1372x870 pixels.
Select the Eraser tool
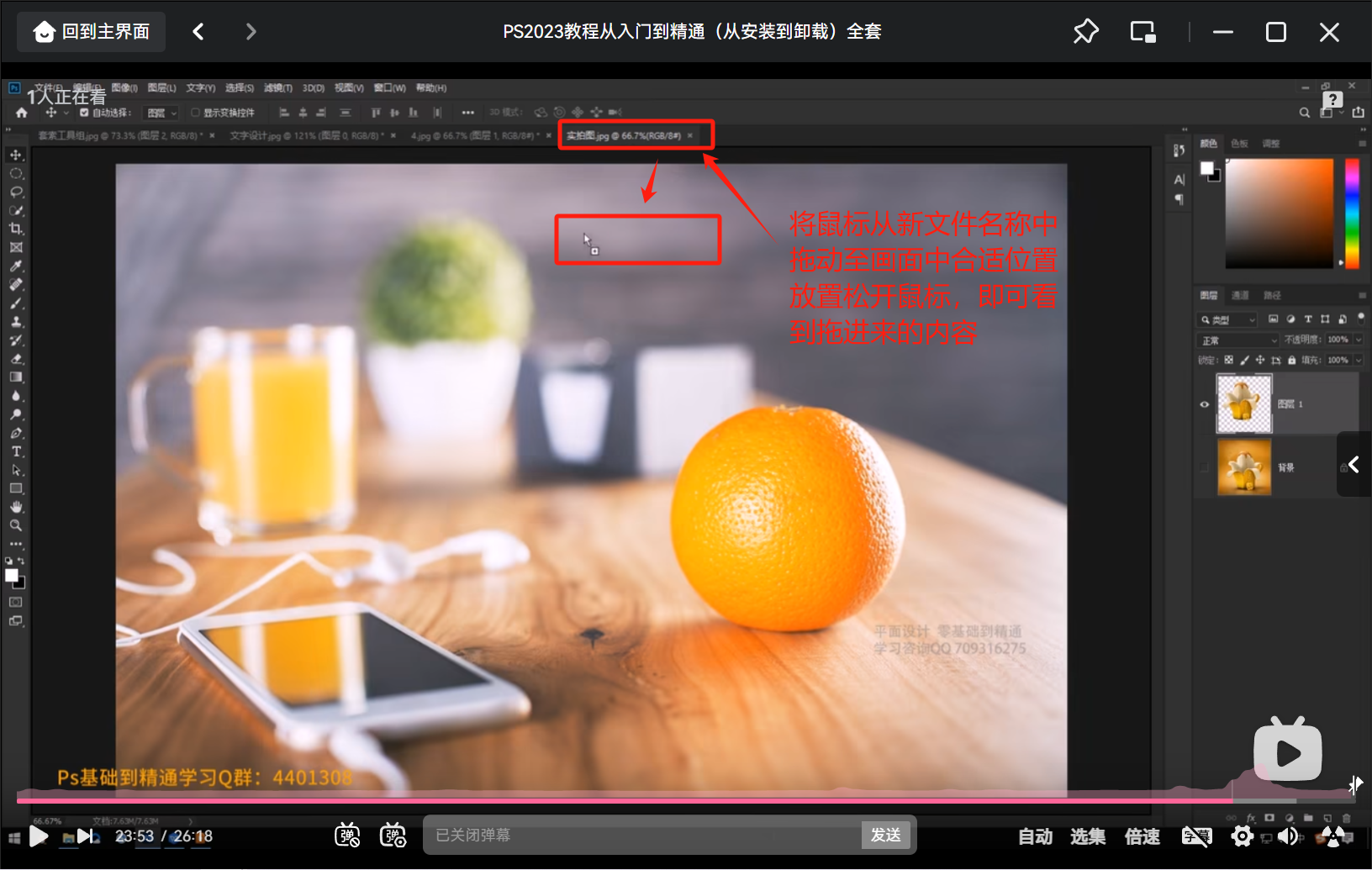(16, 358)
